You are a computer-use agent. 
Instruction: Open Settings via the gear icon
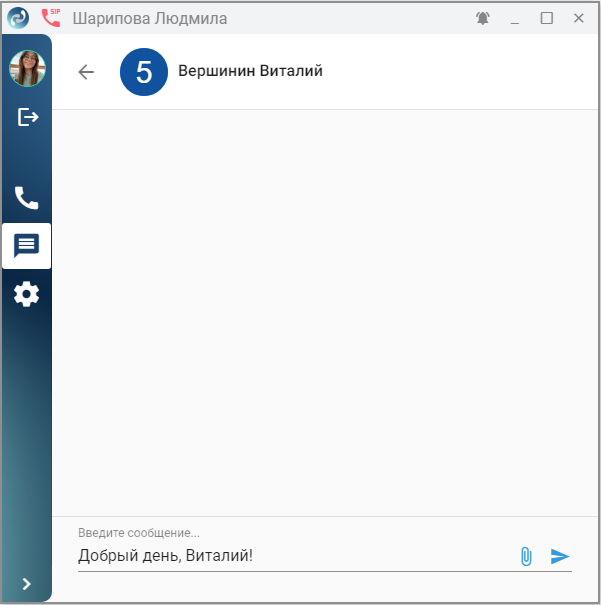click(27, 294)
